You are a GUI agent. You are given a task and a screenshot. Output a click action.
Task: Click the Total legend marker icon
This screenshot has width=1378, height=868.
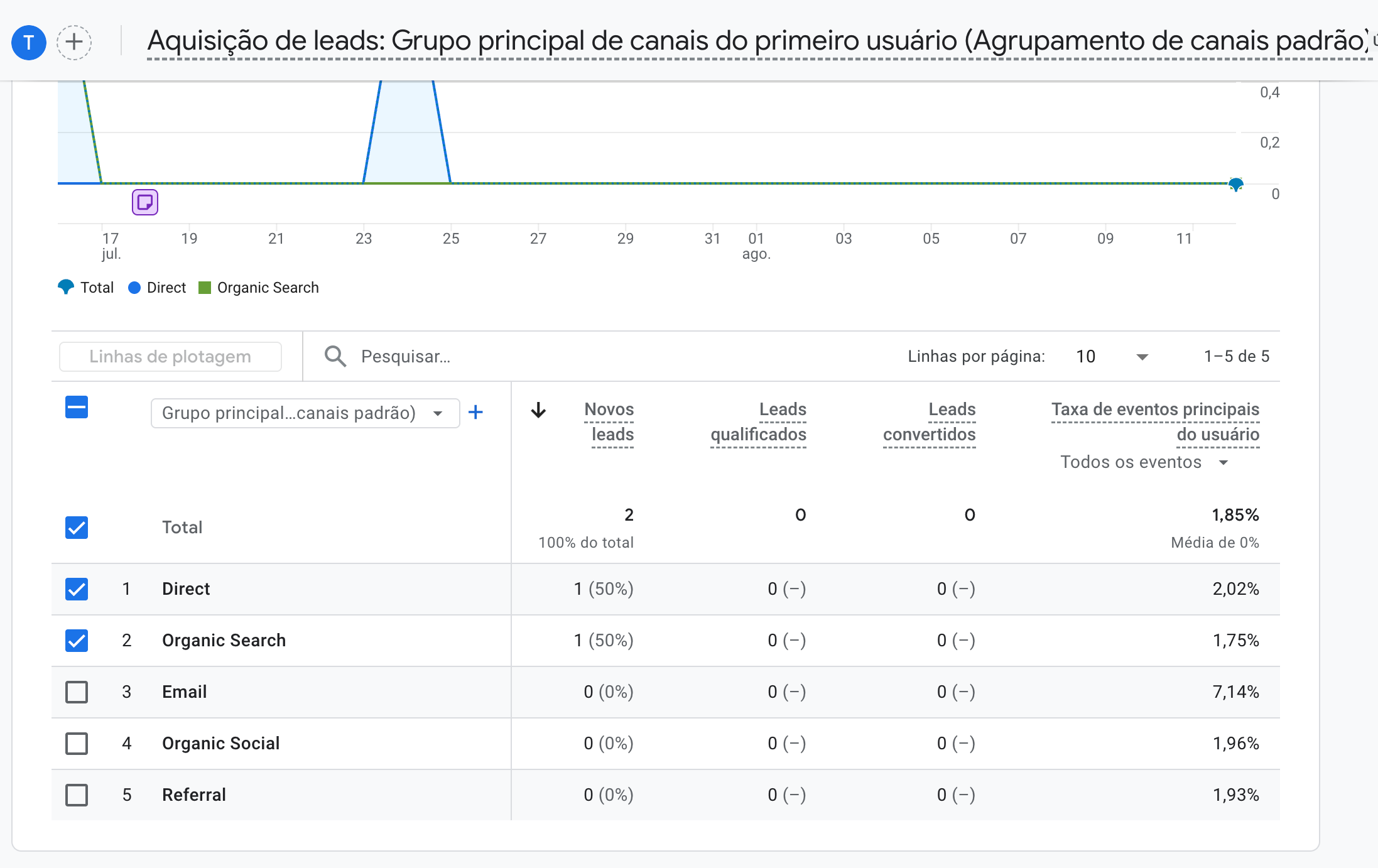[x=66, y=287]
